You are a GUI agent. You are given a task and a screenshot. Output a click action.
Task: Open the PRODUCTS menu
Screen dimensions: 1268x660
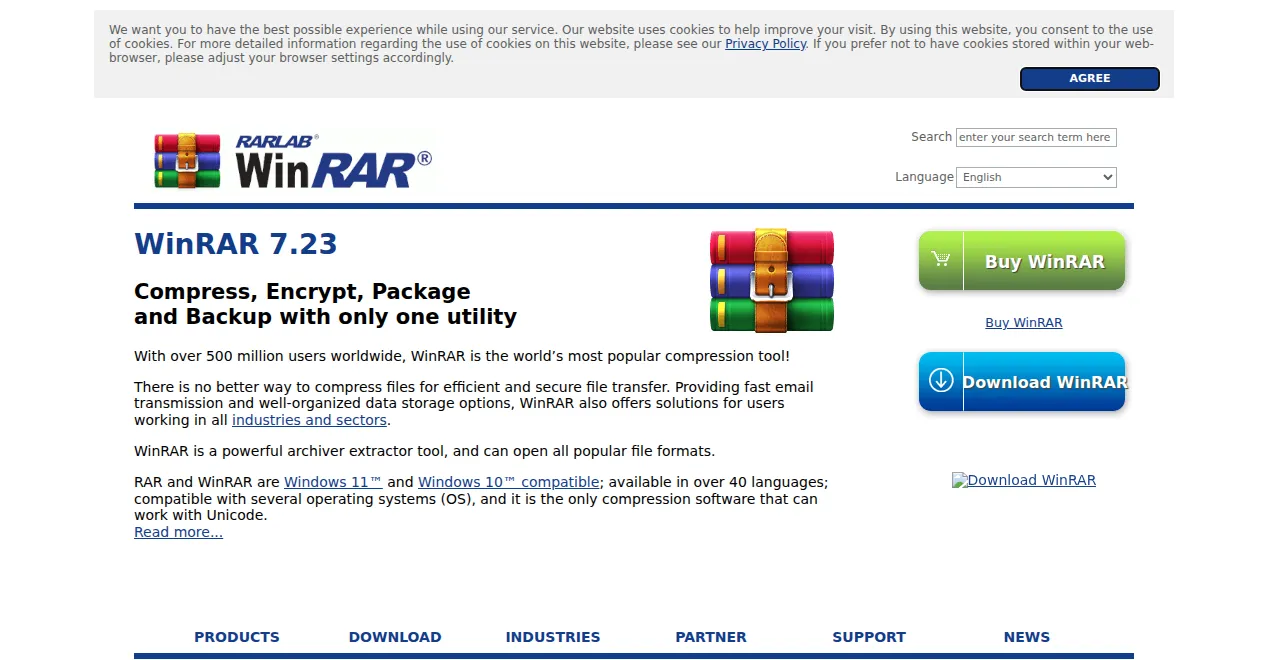pyautogui.click(x=237, y=637)
